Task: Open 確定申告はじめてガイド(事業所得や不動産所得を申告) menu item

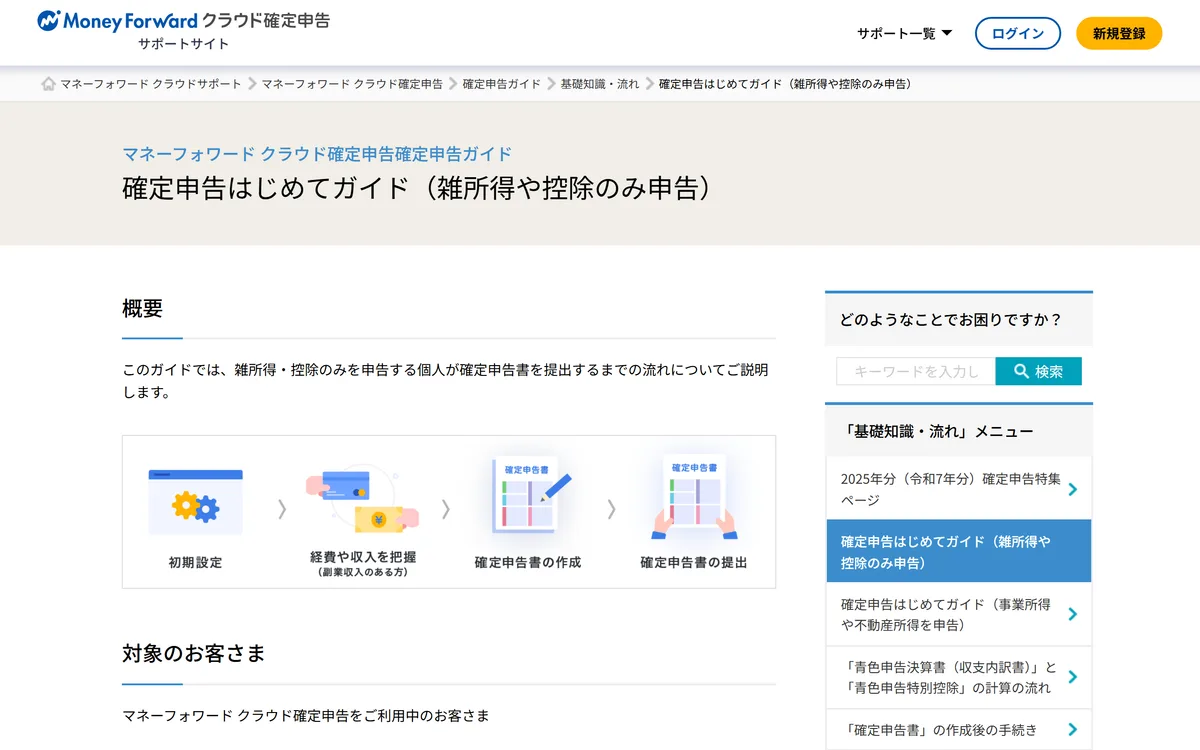Action: [x=959, y=614]
